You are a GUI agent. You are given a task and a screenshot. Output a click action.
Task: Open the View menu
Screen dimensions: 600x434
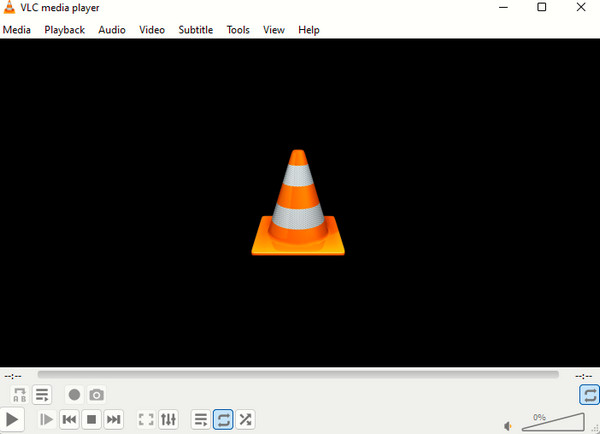pos(274,30)
